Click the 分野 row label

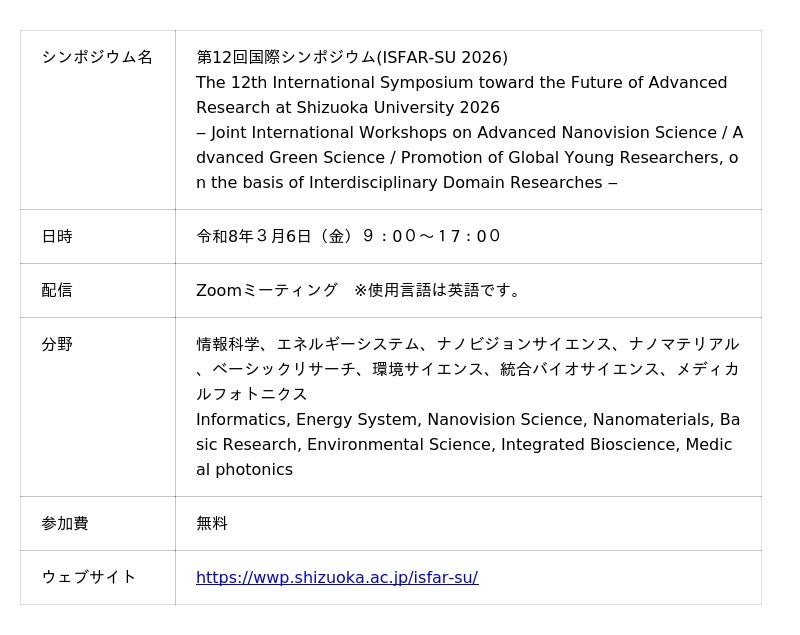[x=57, y=344]
